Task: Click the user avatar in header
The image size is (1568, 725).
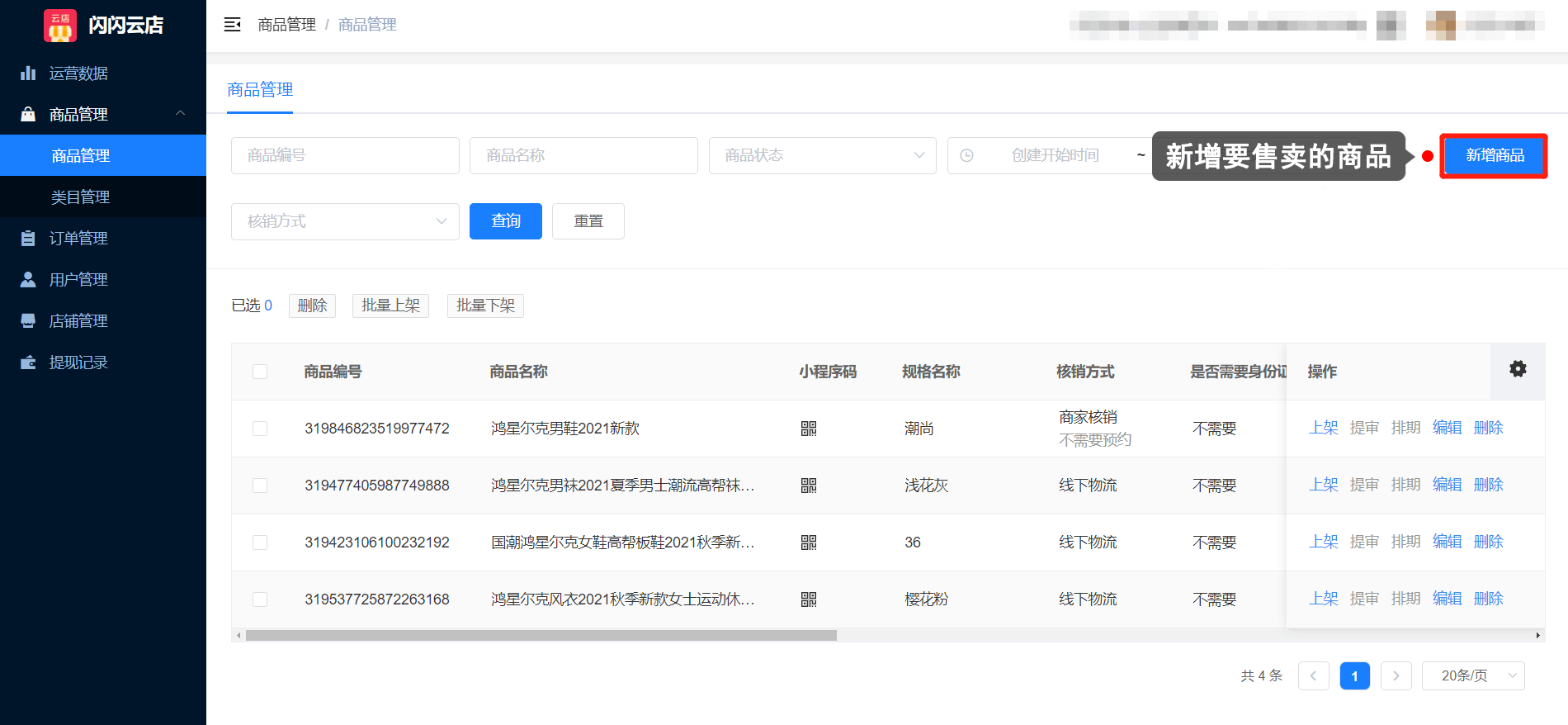Action: pyautogui.click(x=1441, y=25)
